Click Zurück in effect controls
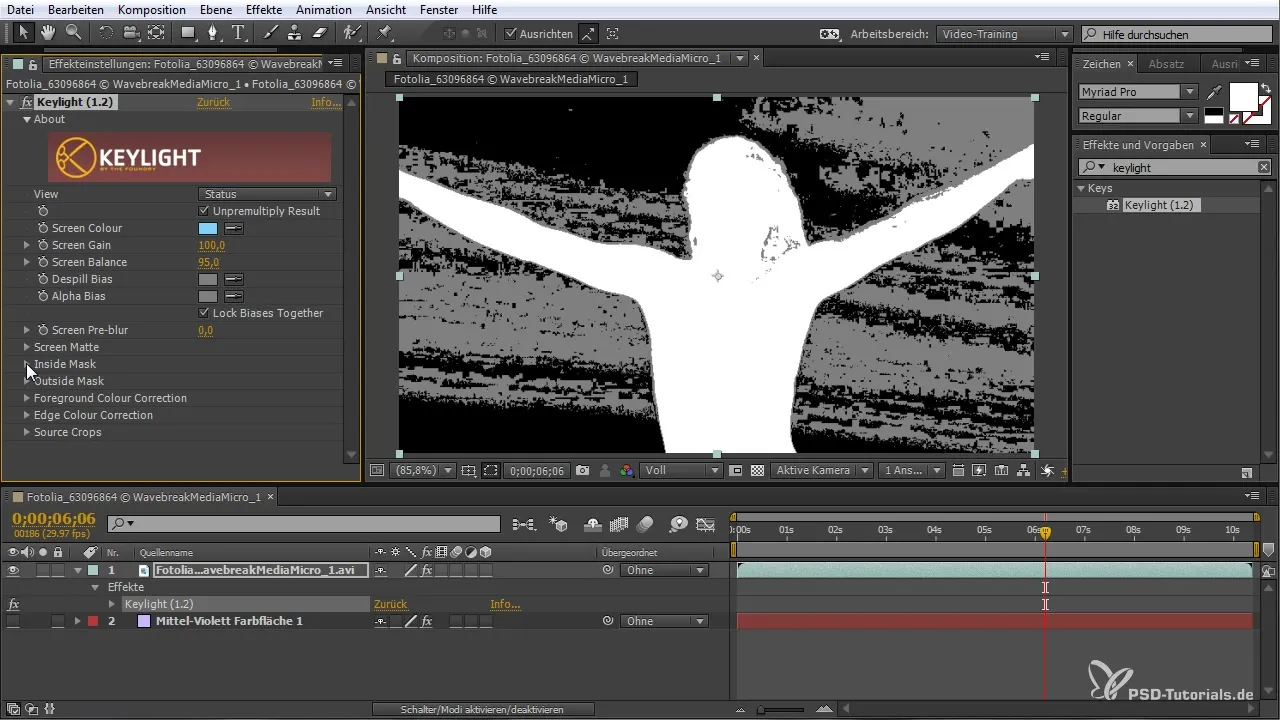 [213, 102]
